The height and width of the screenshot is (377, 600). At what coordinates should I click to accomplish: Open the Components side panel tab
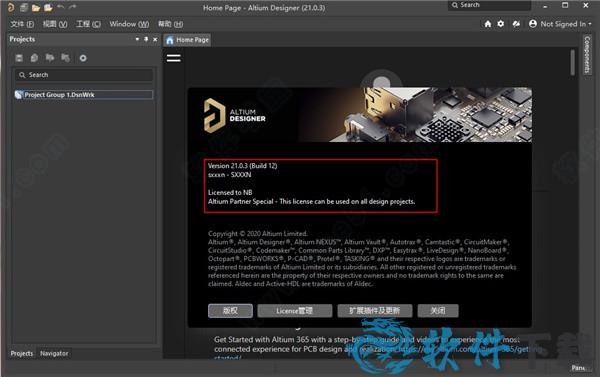pyautogui.click(x=587, y=55)
